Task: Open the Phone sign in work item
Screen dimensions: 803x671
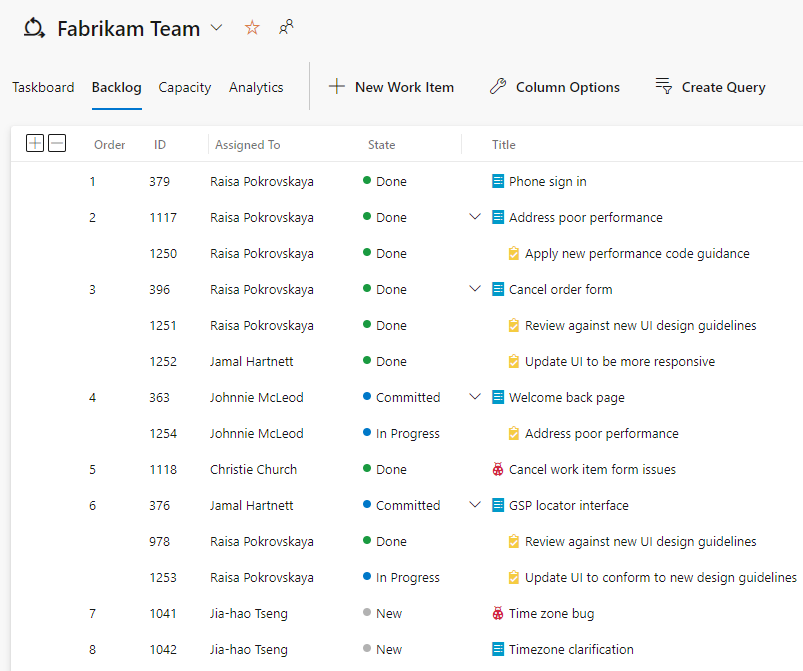Action: tap(547, 182)
